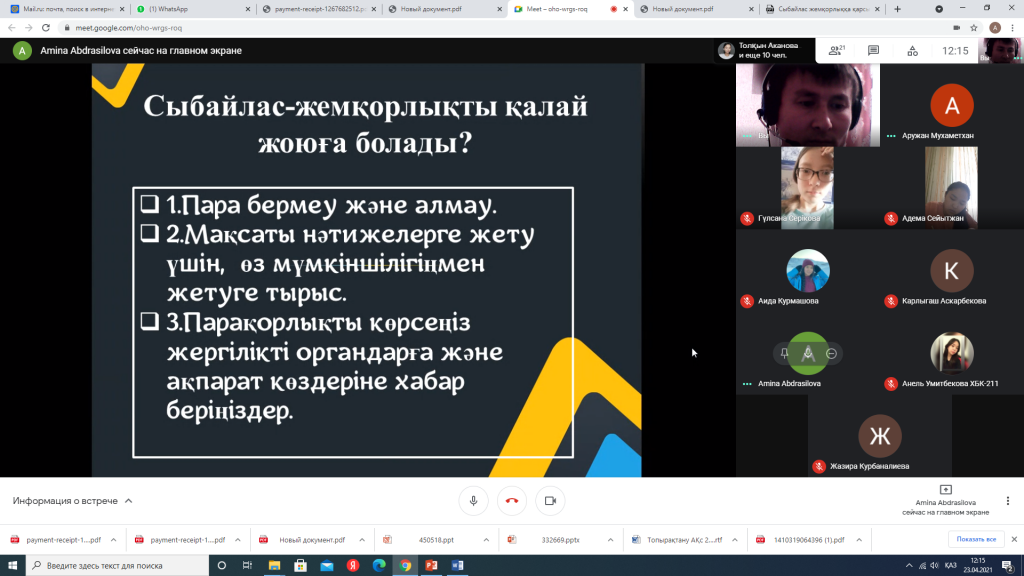Pin Amina Abdrasilova's tile
The height and width of the screenshot is (576, 1024).
pos(786,353)
